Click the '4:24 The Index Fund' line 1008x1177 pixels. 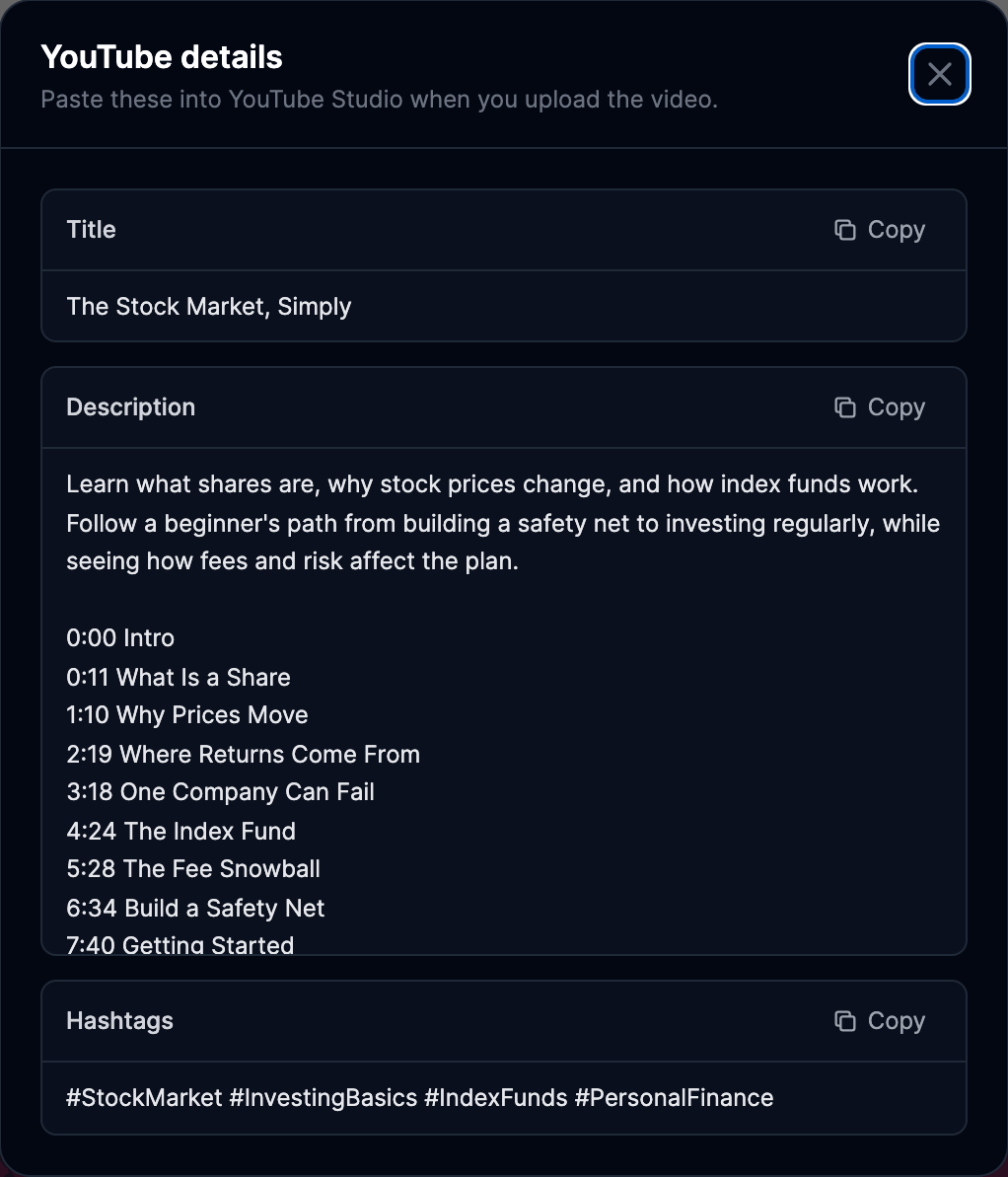click(x=180, y=831)
